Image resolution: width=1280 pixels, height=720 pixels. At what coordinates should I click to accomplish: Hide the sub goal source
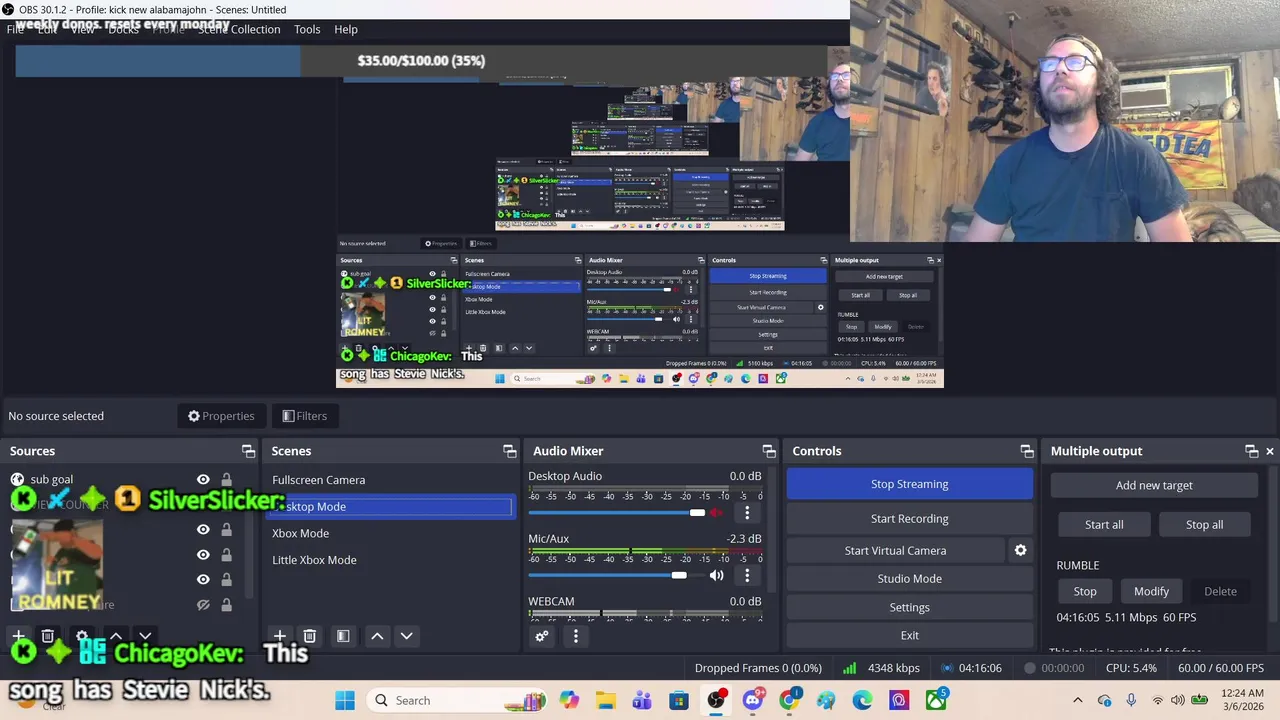point(203,480)
